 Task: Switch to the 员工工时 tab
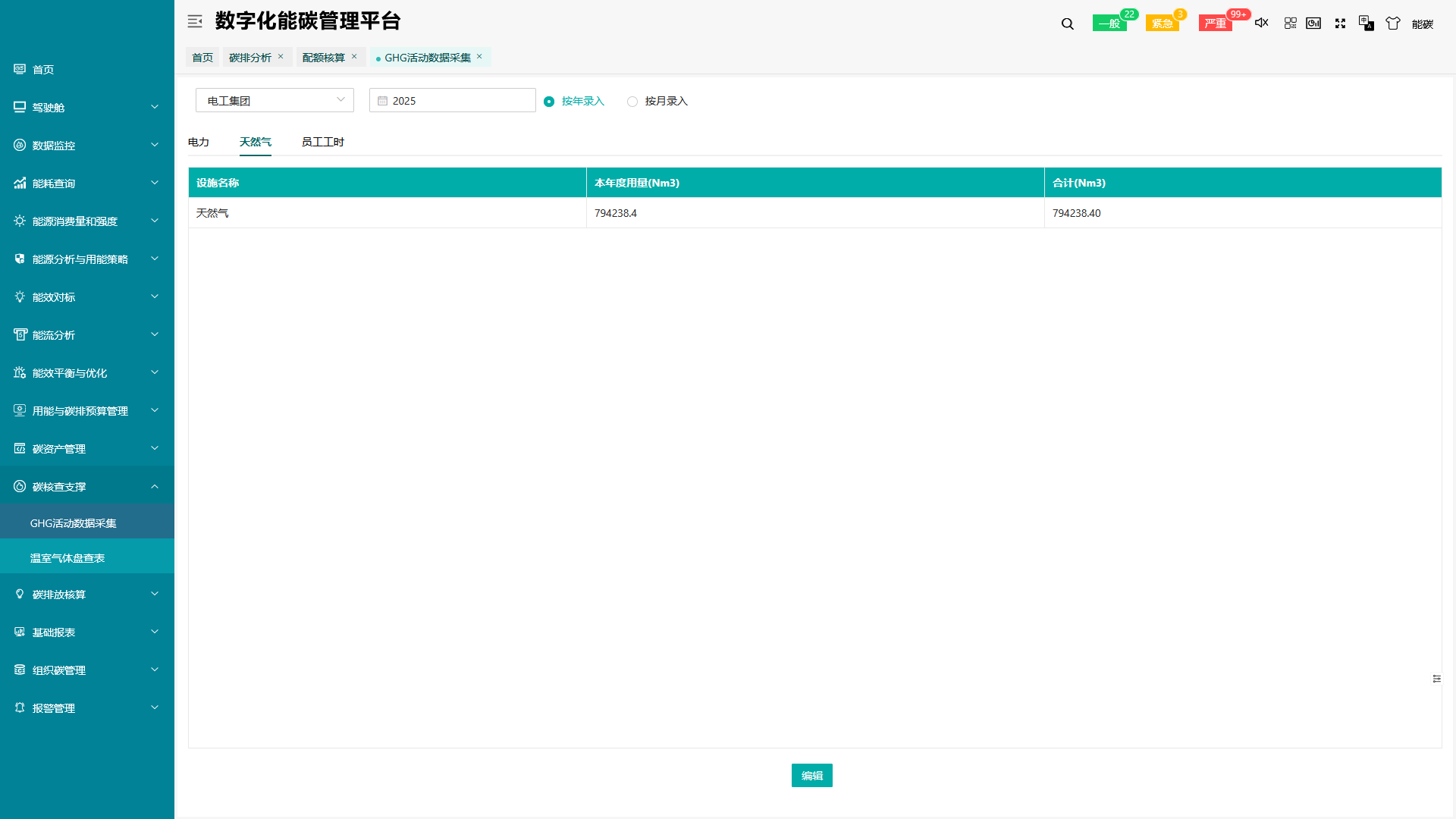point(322,142)
